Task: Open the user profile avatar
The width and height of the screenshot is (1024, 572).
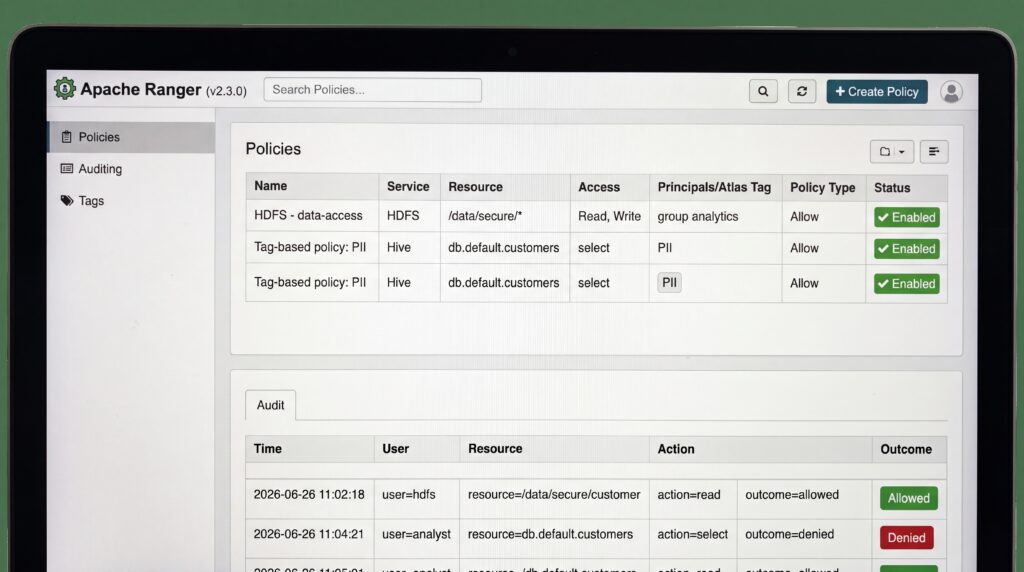Action: [951, 92]
